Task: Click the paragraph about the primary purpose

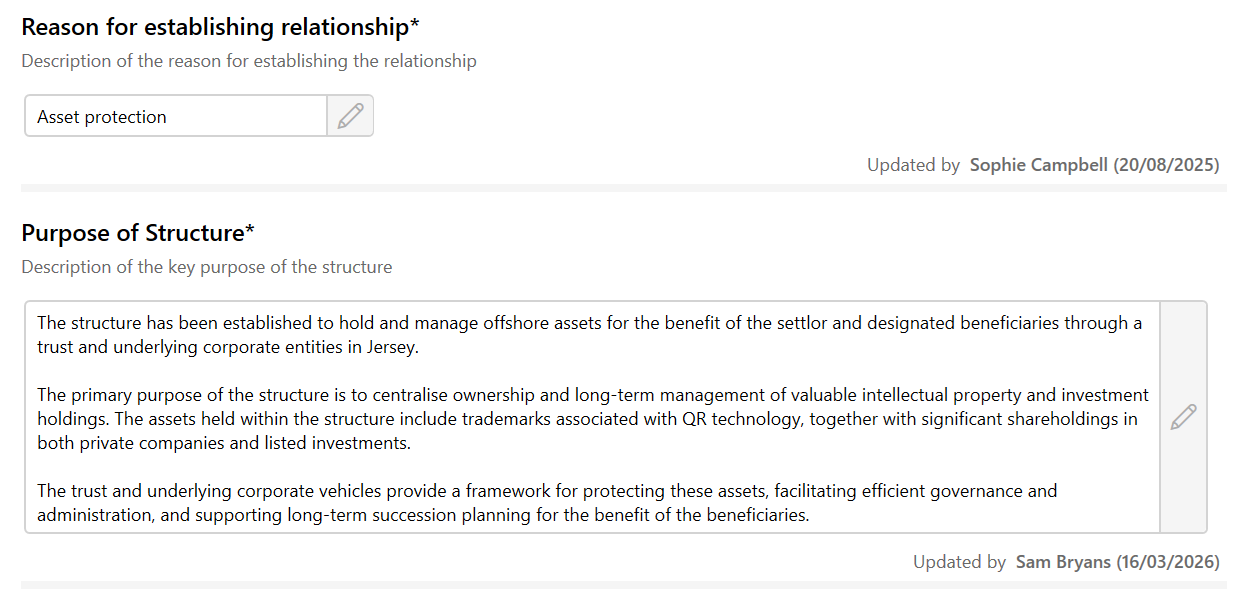Action: click(x=590, y=419)
